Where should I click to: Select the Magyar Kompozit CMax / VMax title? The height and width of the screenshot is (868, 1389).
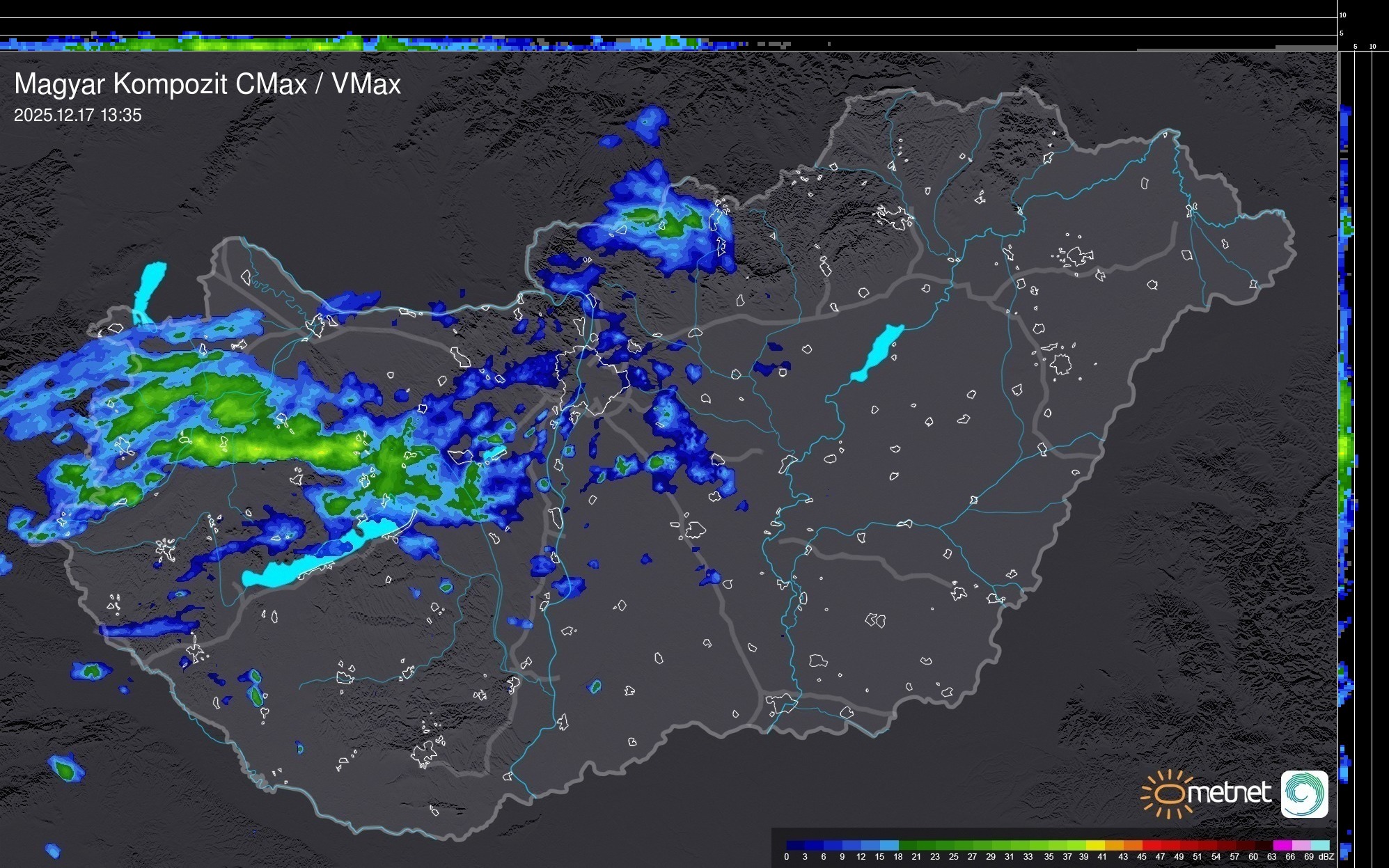point(207,84)
